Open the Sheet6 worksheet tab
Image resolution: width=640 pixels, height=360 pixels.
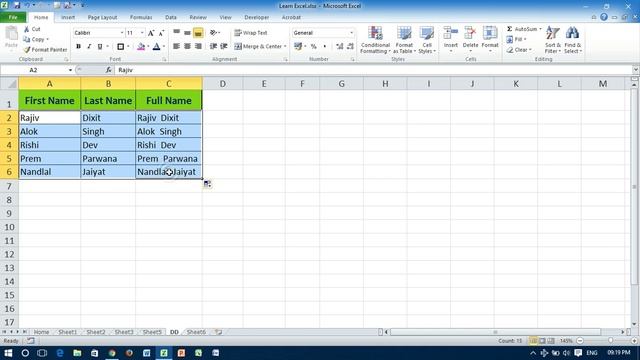coord(196,332)
